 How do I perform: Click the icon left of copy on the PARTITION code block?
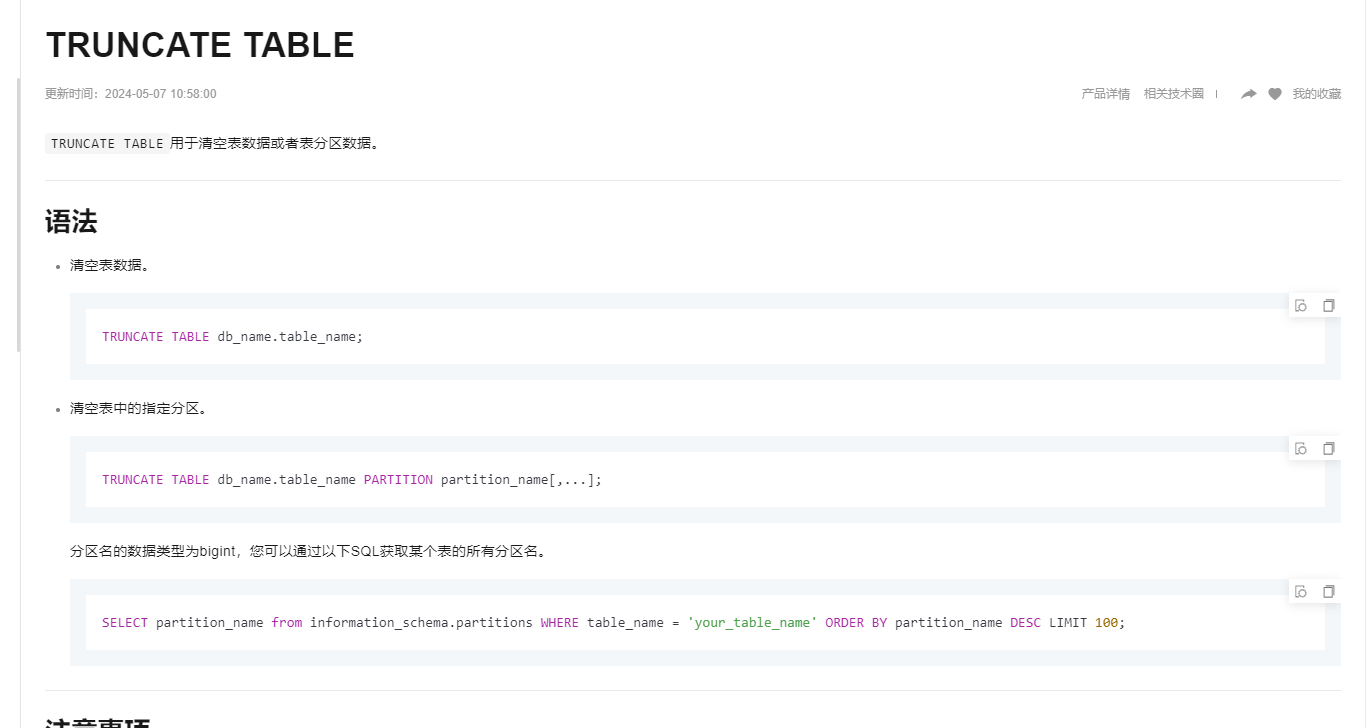pyautogui.click(x=1301, y=449)
